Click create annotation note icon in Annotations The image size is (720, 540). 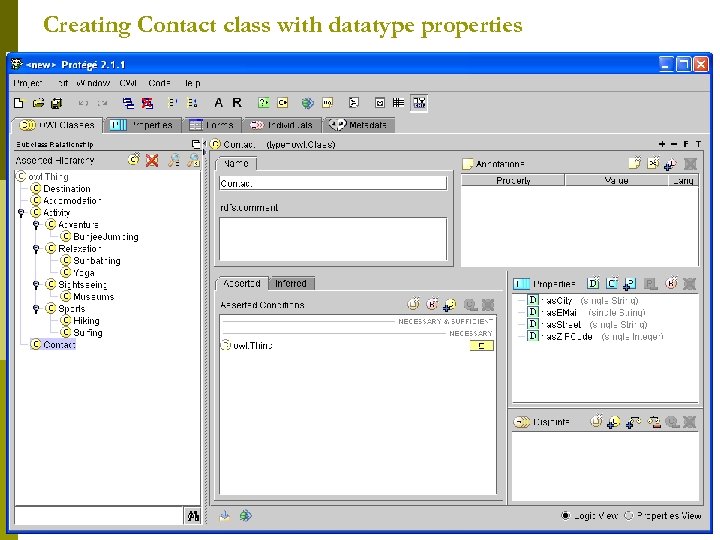635,163
